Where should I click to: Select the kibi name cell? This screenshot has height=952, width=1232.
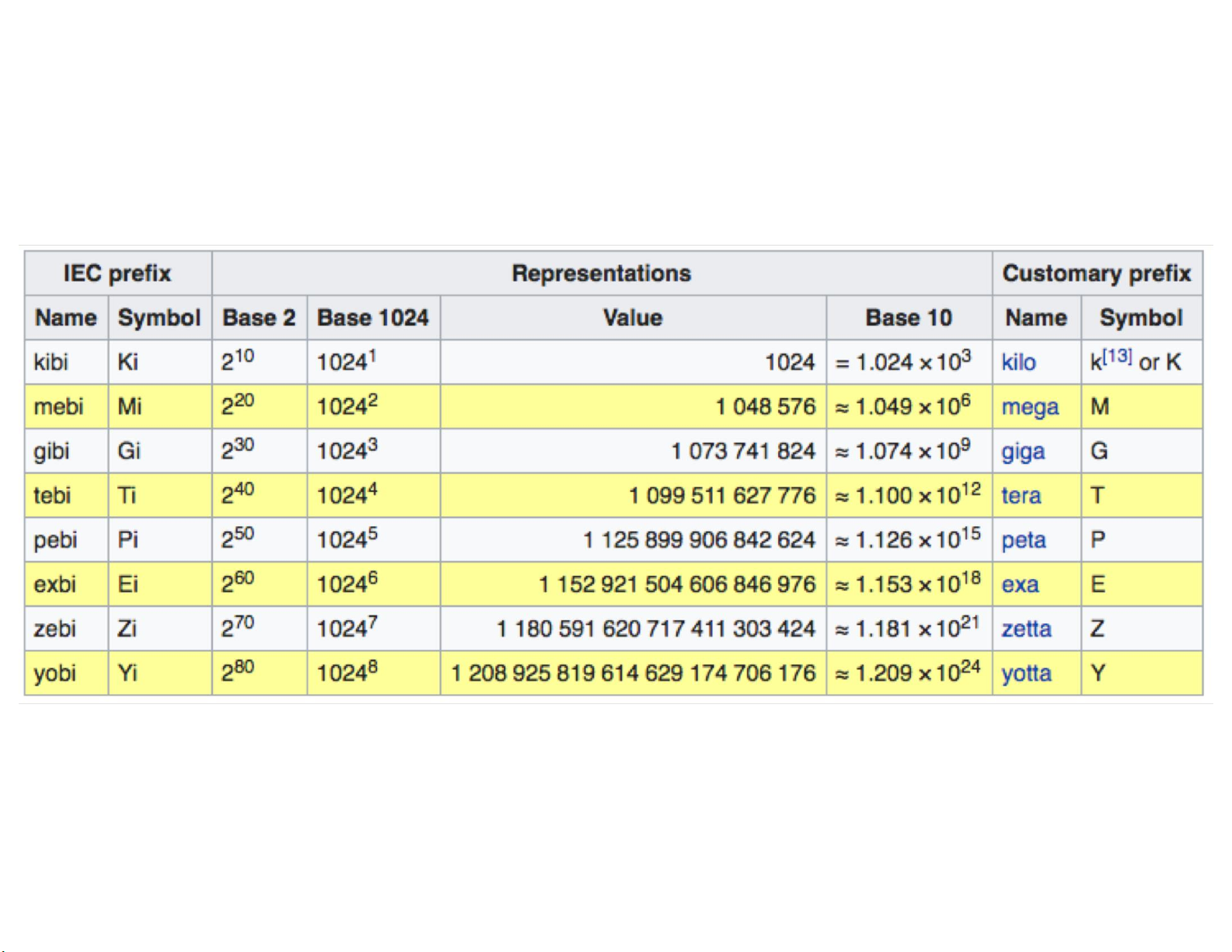tap(51, 362)
